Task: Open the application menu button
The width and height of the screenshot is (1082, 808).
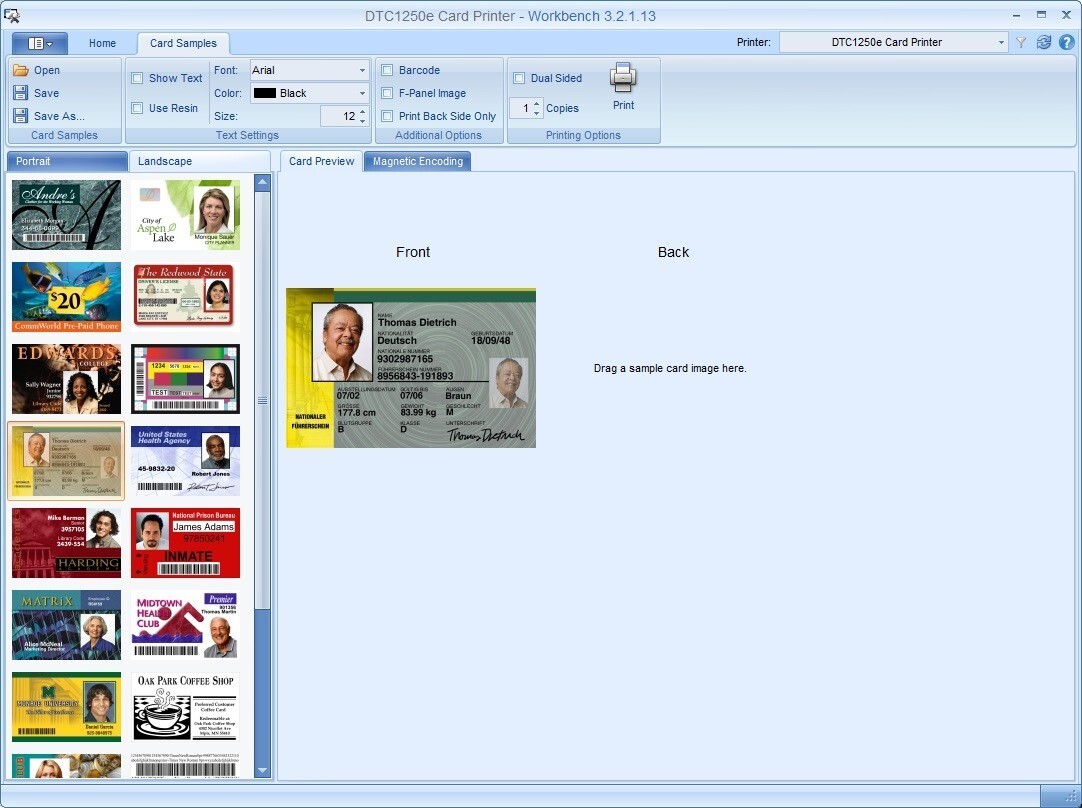Action: (x=40, y=43)
